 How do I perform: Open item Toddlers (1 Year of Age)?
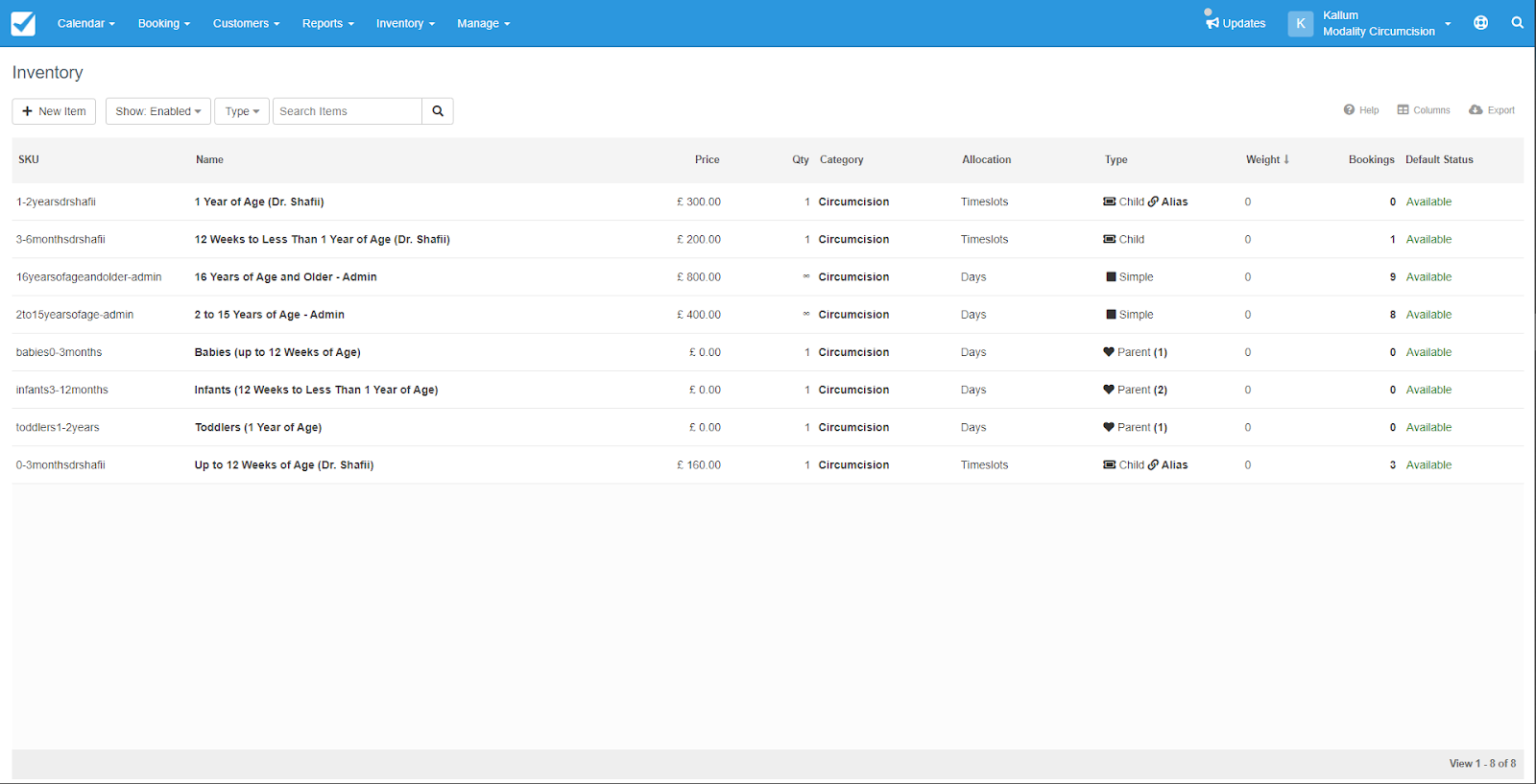[x=258, y=427]
